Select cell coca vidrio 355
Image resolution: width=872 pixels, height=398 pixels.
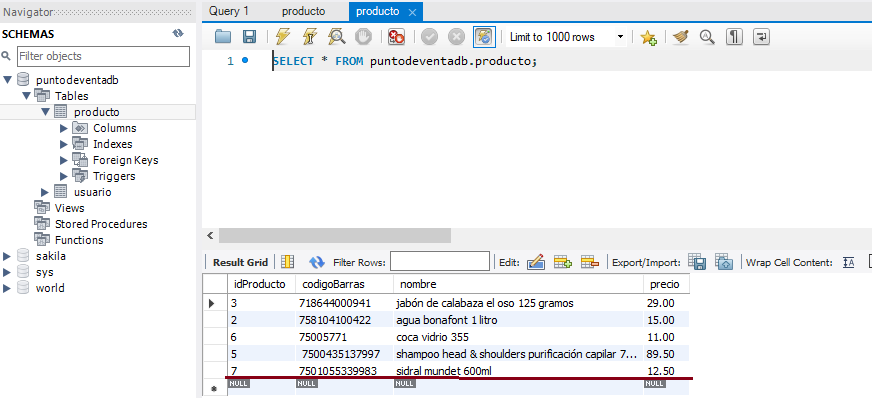[518, 337]
